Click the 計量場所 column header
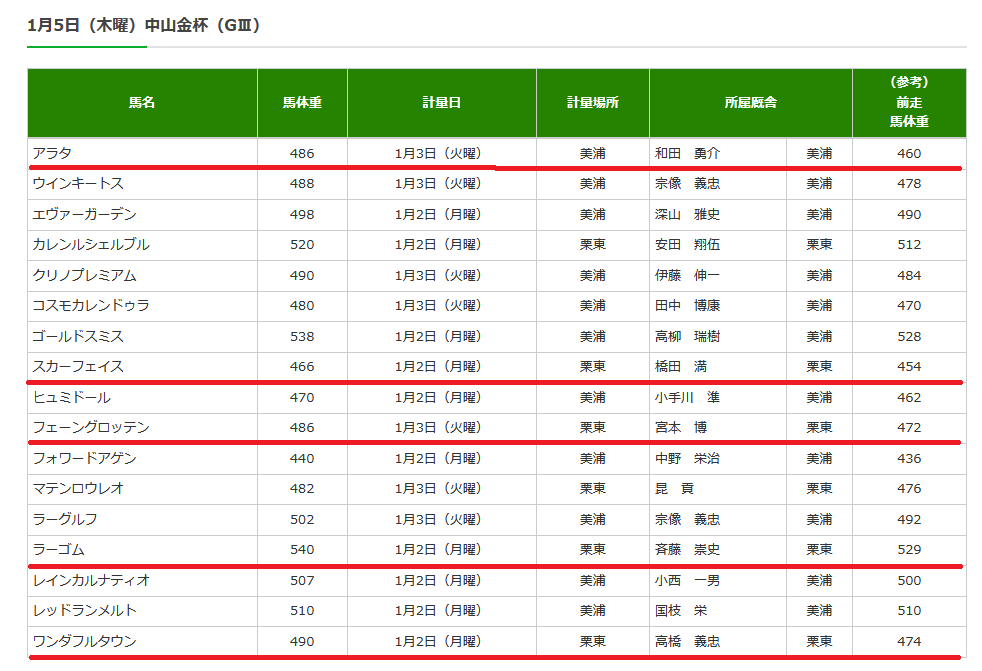Image resolution: width=982 pixels, height=671 pixels. pos(592,103)
